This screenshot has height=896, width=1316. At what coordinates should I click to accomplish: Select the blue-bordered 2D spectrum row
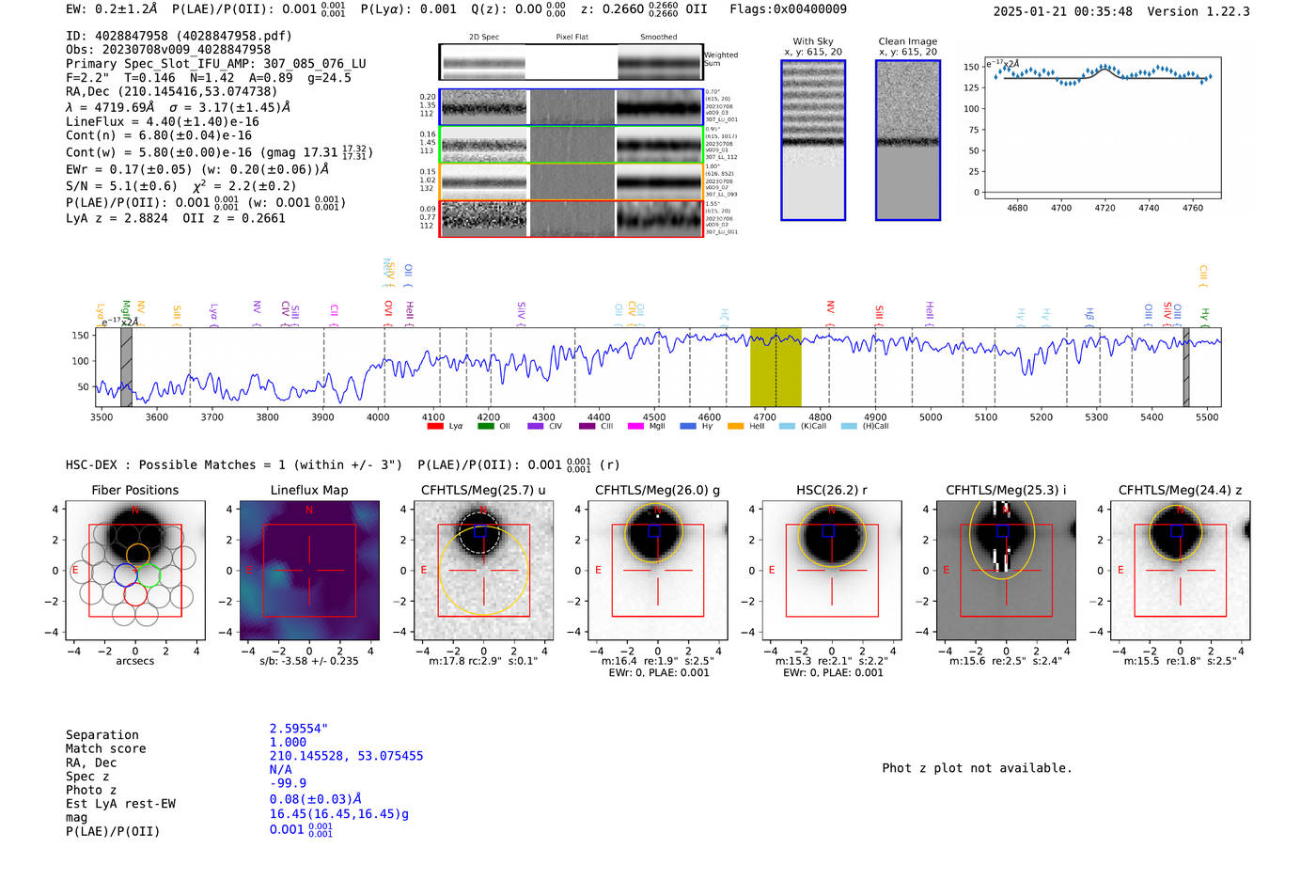point(572,107)
